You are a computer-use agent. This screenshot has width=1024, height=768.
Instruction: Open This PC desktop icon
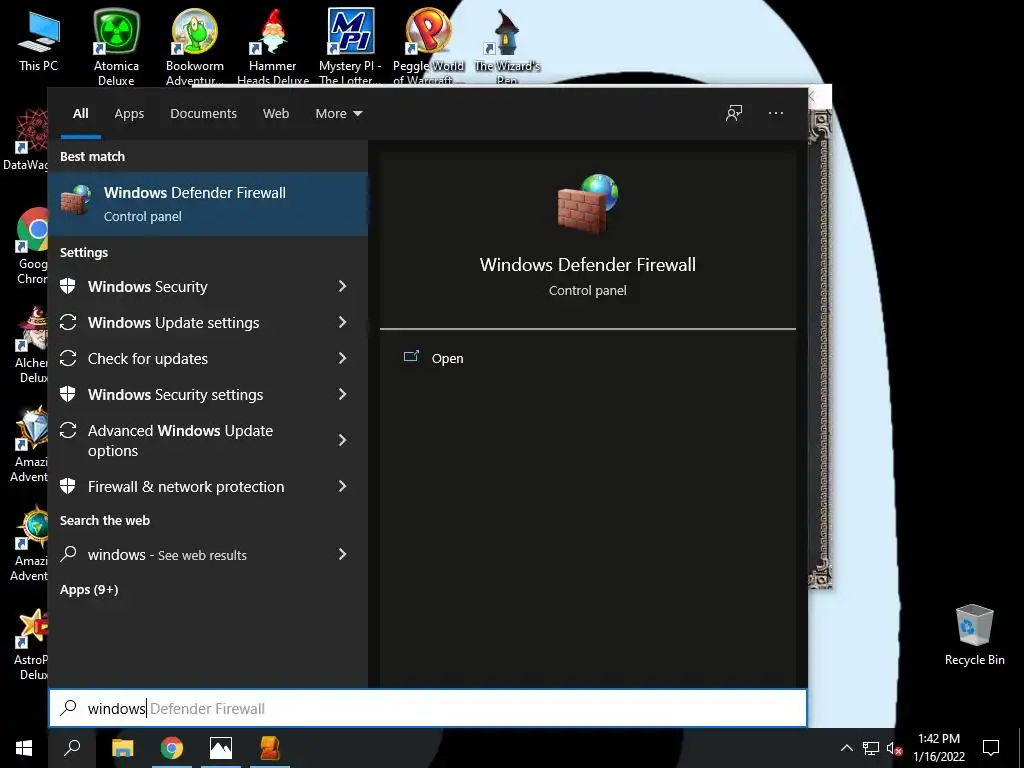click(39, 41)
